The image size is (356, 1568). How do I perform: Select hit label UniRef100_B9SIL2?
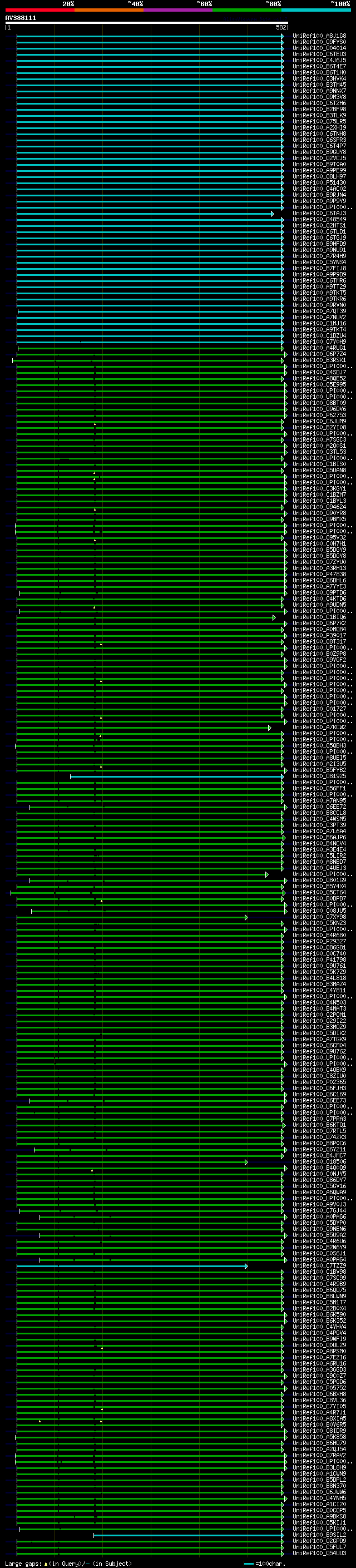[x=319, y=1535]
